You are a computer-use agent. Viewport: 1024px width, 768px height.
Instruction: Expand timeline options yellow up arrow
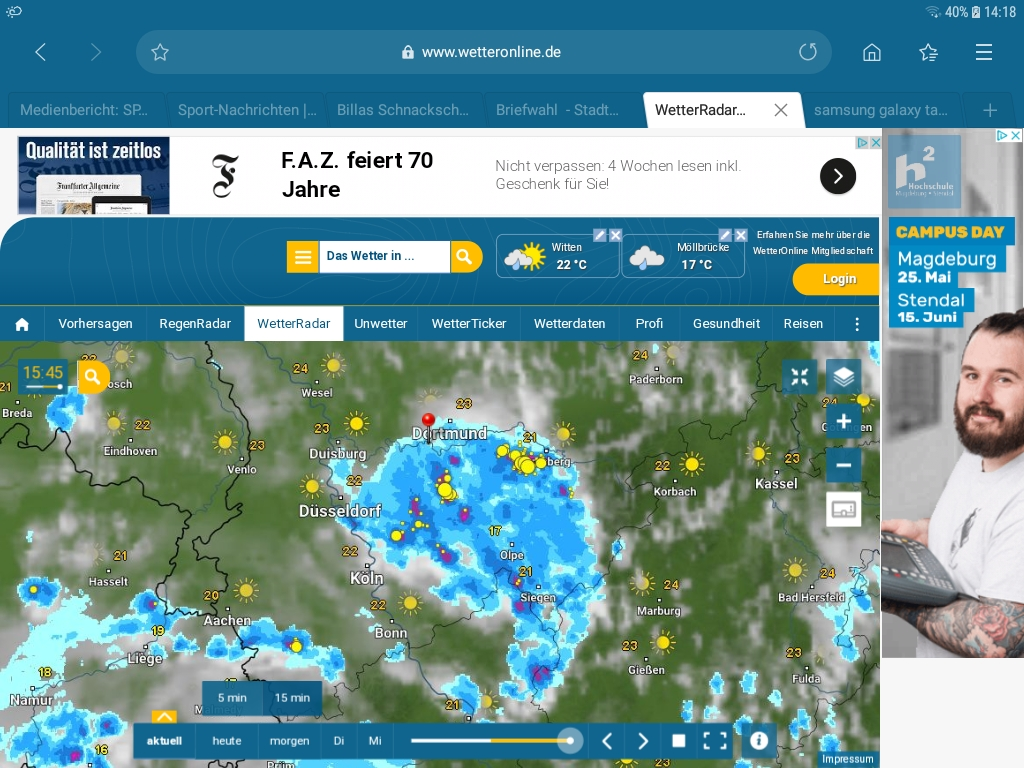click(165, 716)
